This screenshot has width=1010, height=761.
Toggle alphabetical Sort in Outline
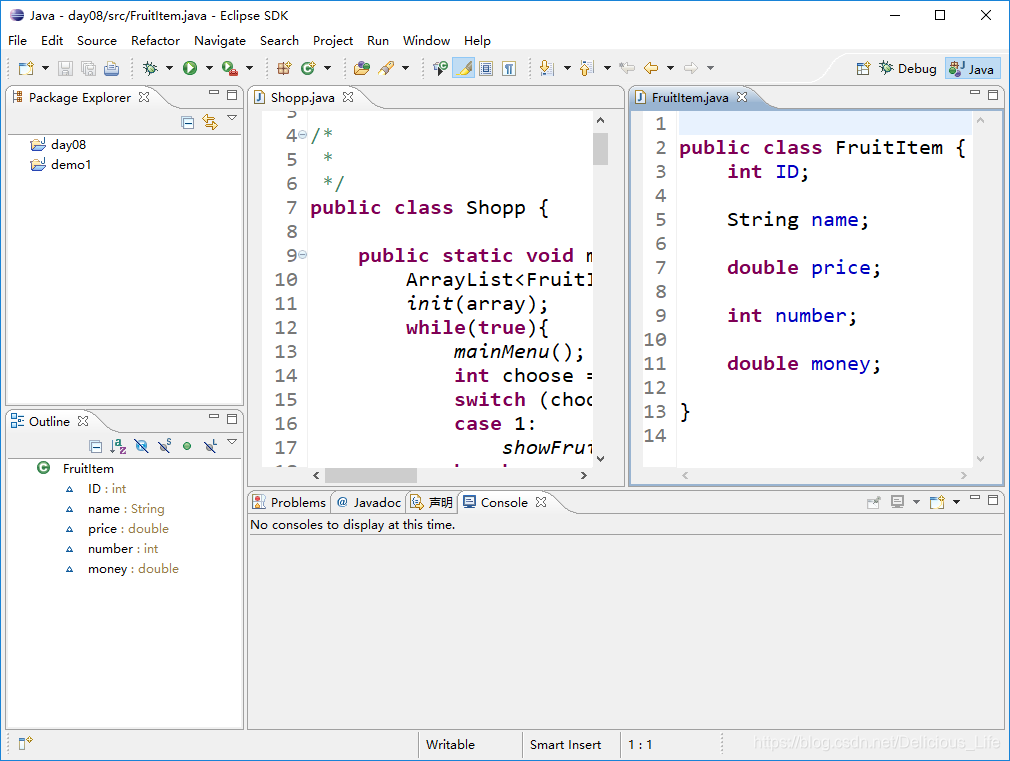click(118, 446)
